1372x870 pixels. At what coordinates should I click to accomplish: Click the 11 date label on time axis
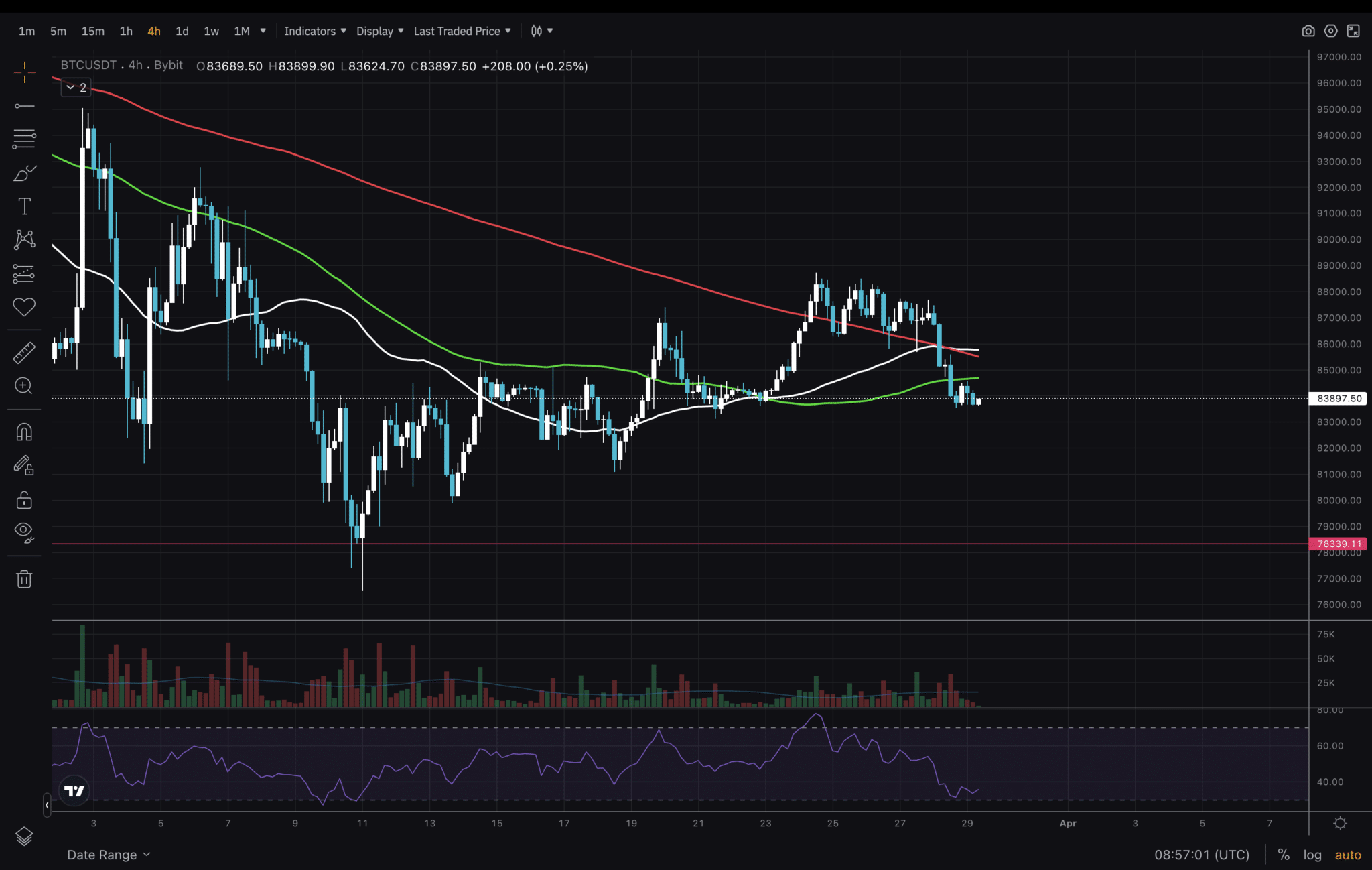[362, 823]
